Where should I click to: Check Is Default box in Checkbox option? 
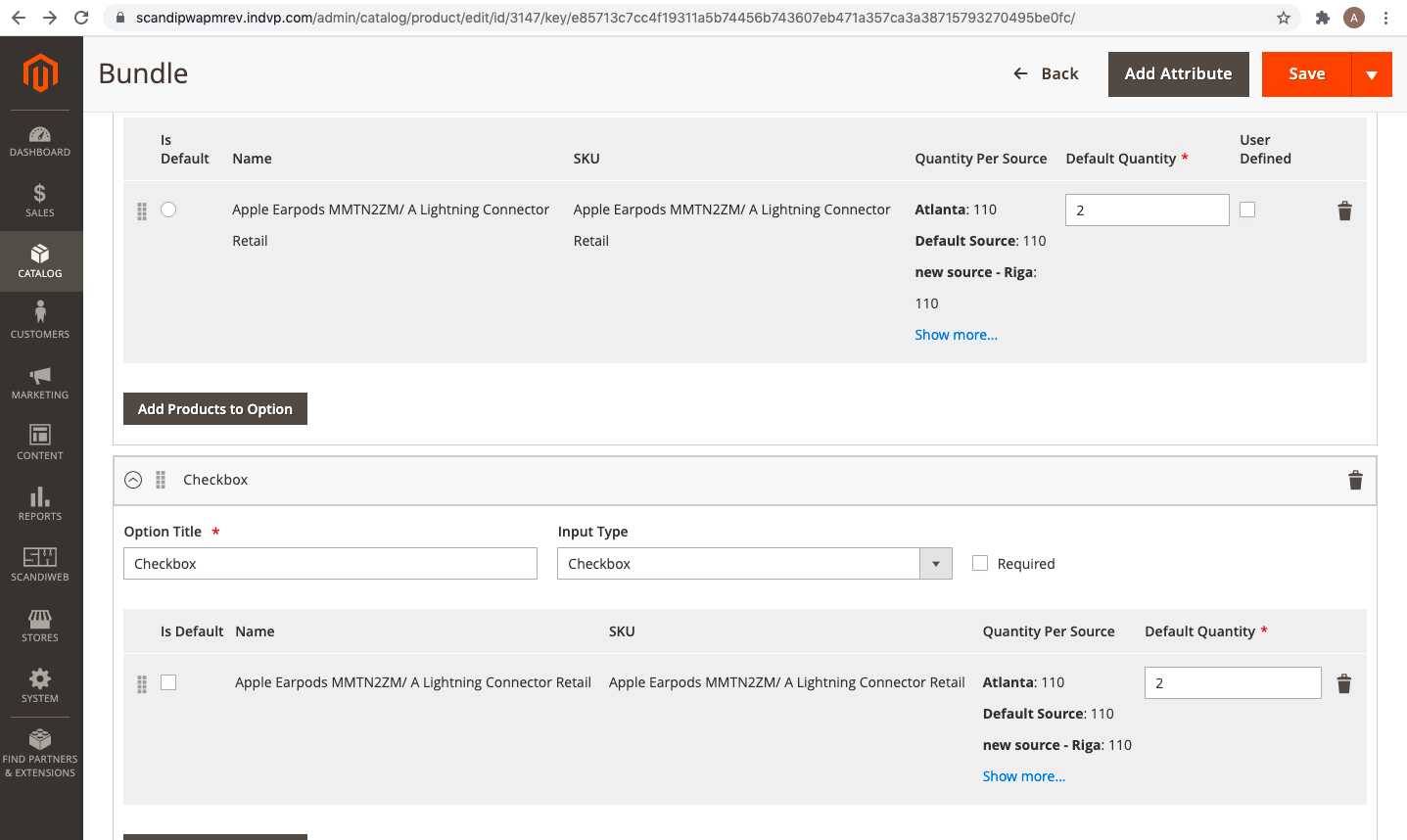168,682
